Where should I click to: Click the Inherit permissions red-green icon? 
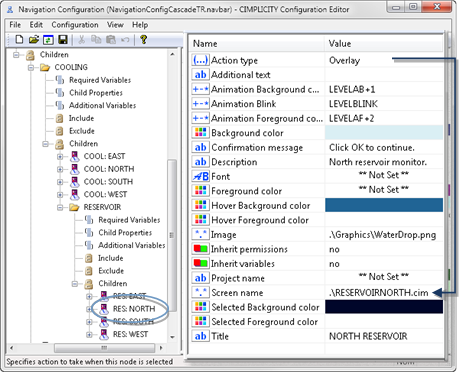(x=201, y=249)
